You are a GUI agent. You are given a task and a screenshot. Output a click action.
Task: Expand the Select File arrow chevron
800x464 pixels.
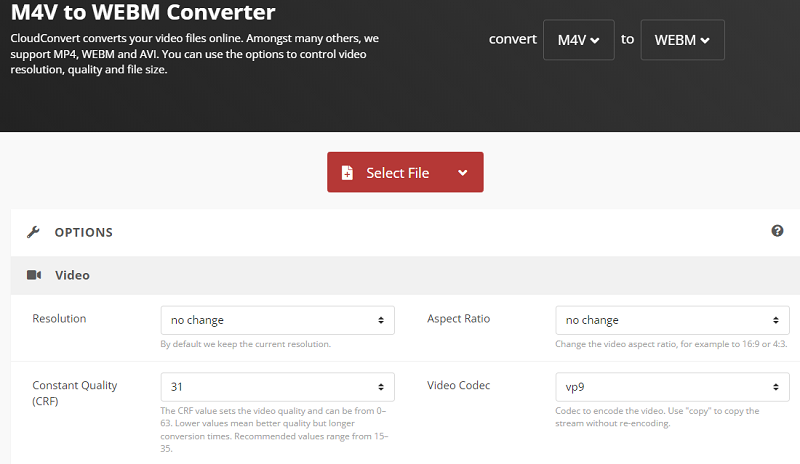click(x=463, y=173)
